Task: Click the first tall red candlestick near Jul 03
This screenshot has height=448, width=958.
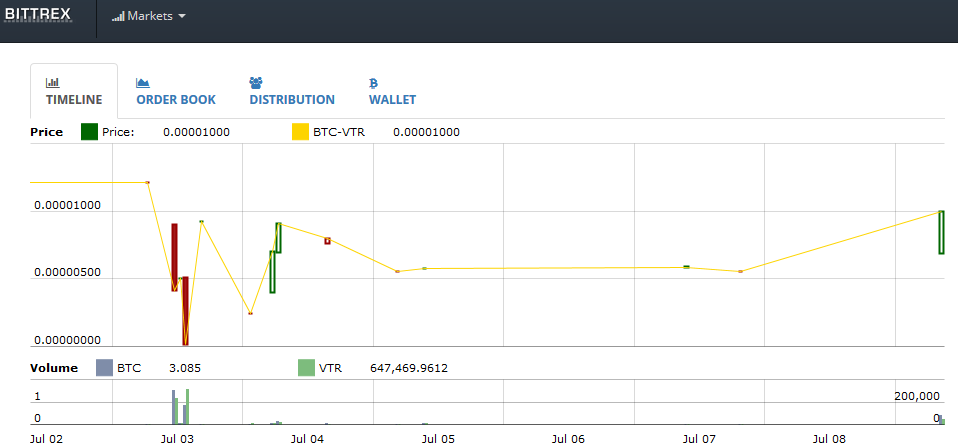Action: click(x=174, y=257)
